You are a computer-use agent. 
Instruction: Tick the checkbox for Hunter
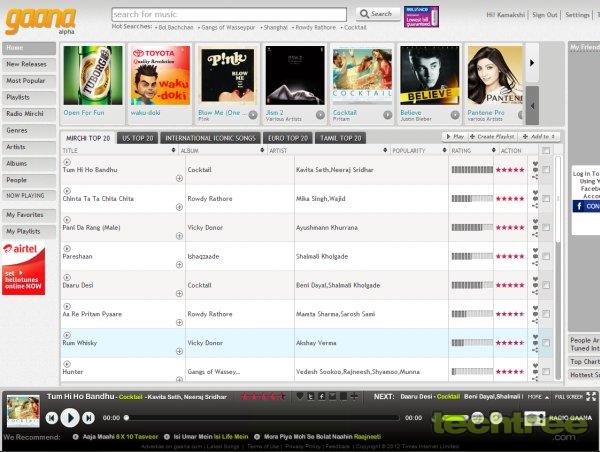click(546, 372)
